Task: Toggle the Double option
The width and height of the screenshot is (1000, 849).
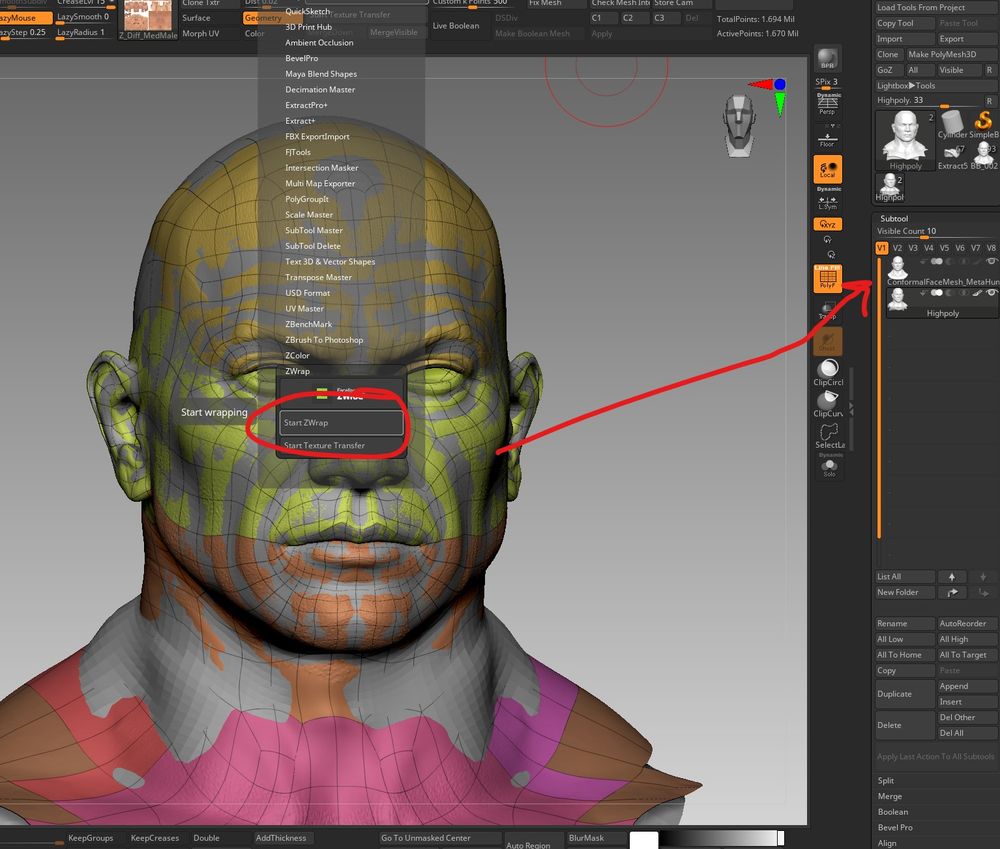Action: click(206, 838)
